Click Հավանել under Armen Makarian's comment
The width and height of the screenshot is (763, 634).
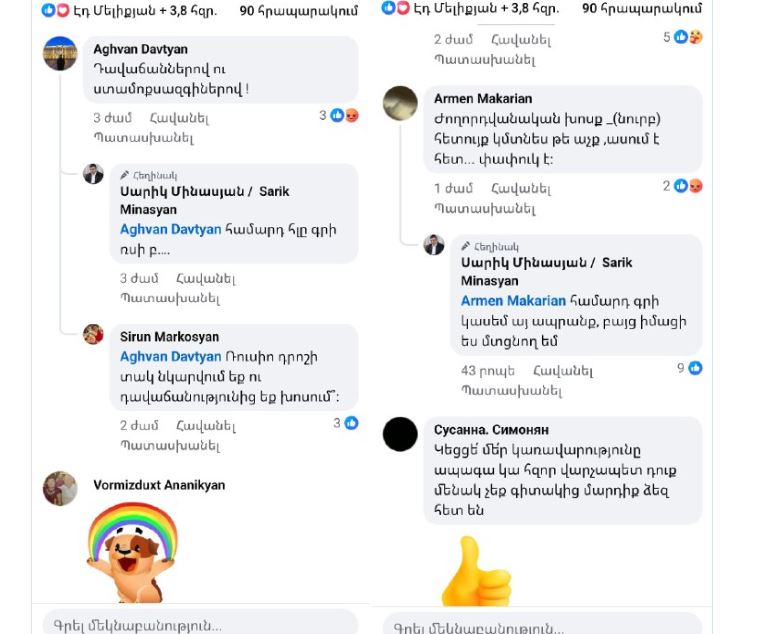coord(521,188)
